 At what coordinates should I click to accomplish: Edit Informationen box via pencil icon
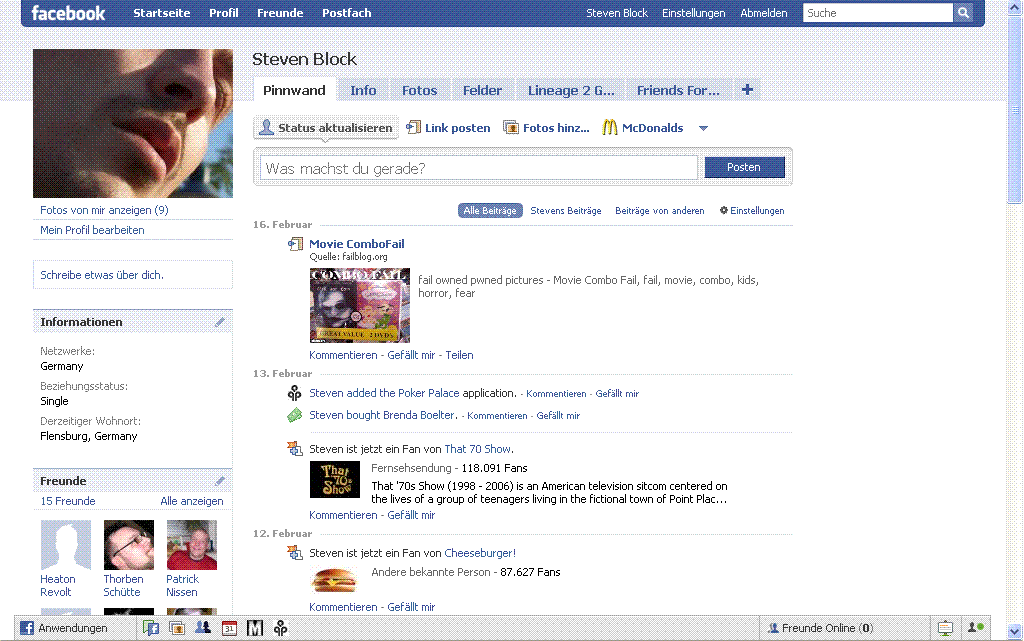(220, 322)
